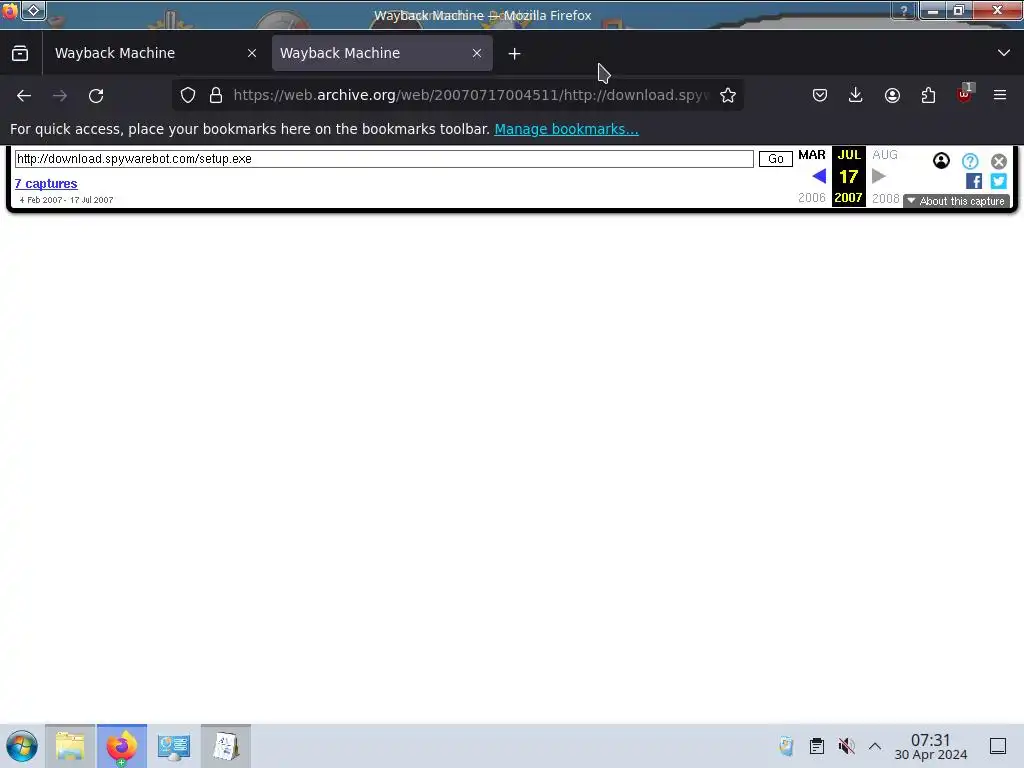Screen dimensions: 1024x768
Task: Click Firefox taskbar icon
Action: (122, 746)
